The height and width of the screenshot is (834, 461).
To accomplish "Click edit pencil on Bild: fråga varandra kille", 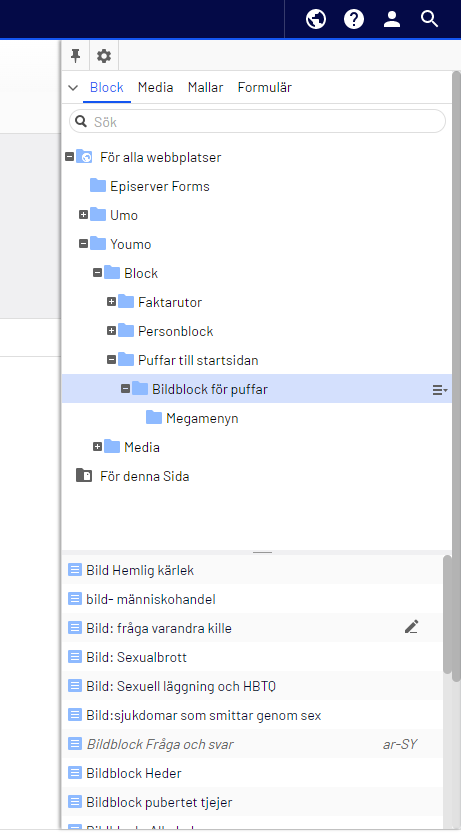I will 411,628.
